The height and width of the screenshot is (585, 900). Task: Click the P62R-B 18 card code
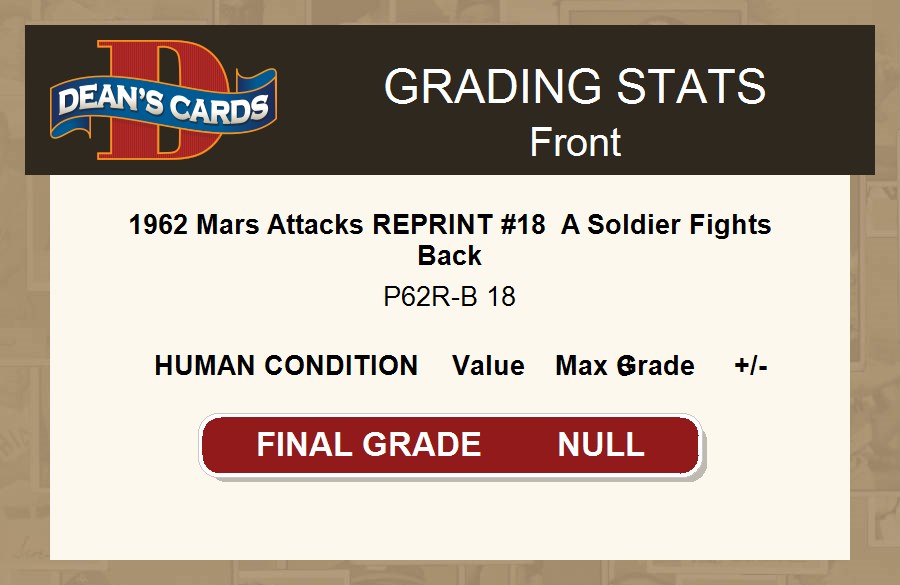449,297
